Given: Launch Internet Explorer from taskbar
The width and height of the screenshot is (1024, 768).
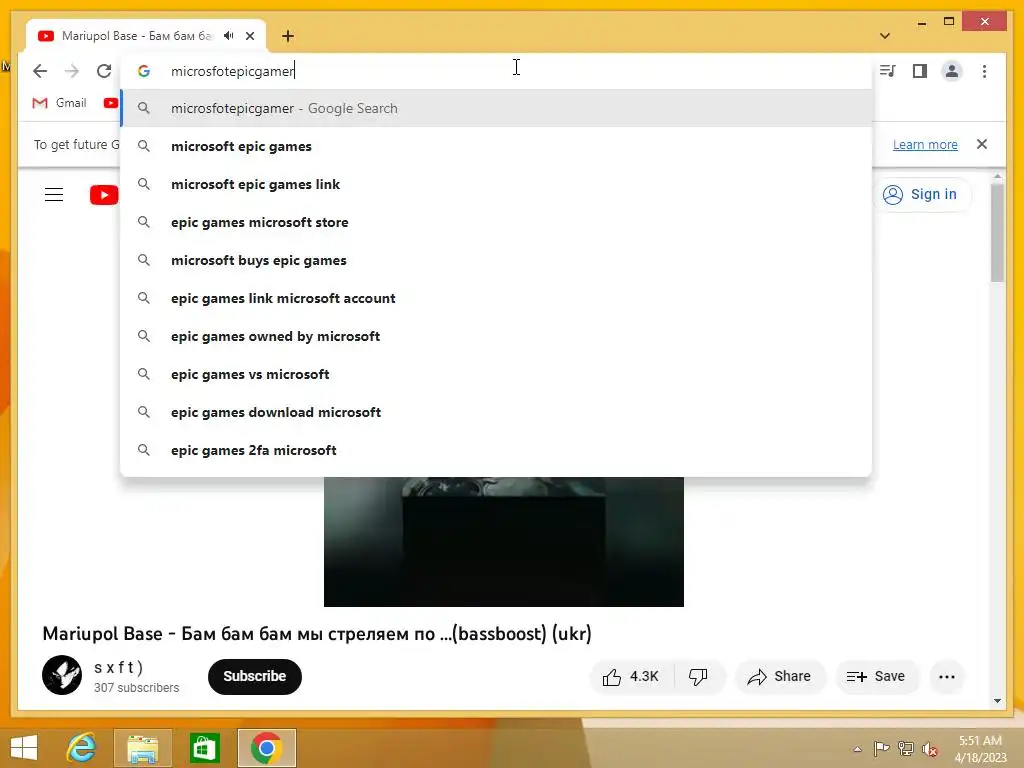Looking at the screenshot, I should [82, 748].
